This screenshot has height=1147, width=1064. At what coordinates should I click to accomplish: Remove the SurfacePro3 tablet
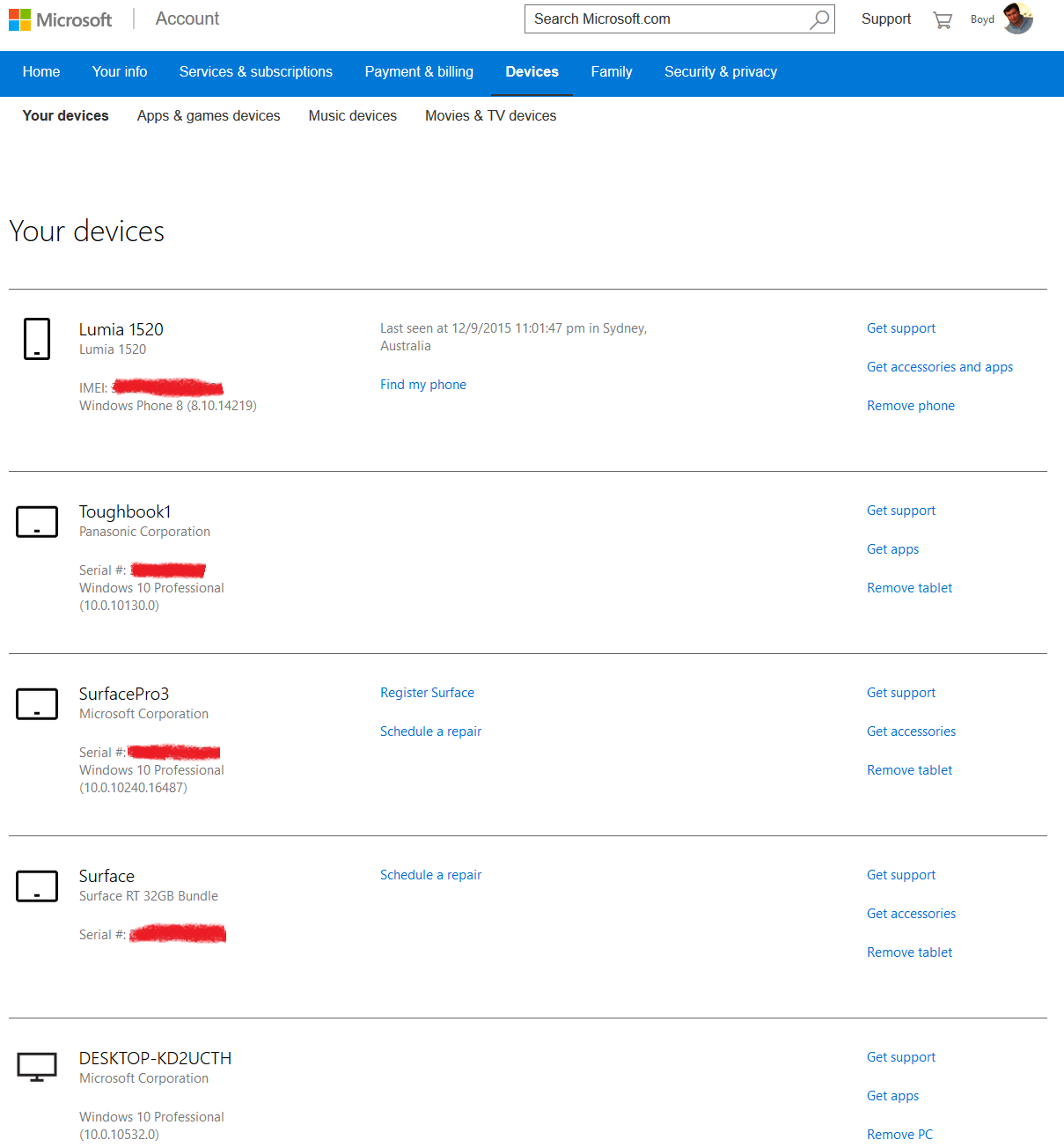pos(909,770)
